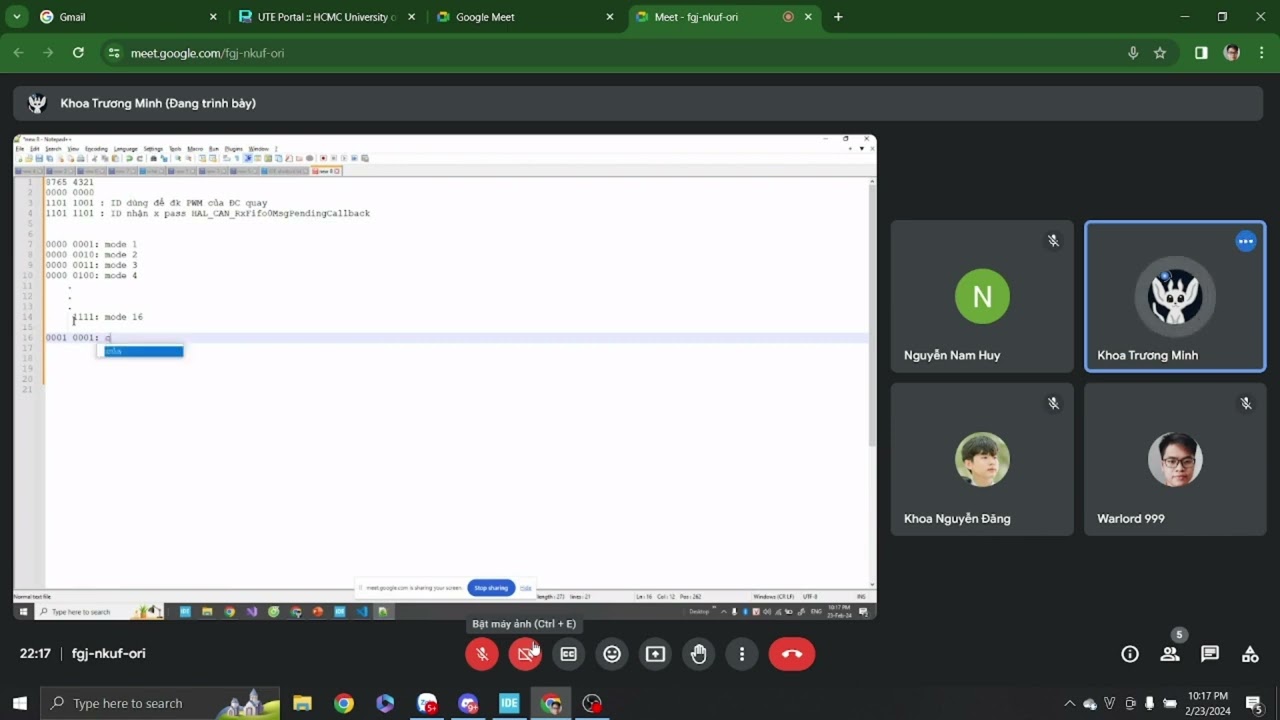Open more options three-dot menu
The height and width of the screenshot is (720, 1280).
pos(742,654)
